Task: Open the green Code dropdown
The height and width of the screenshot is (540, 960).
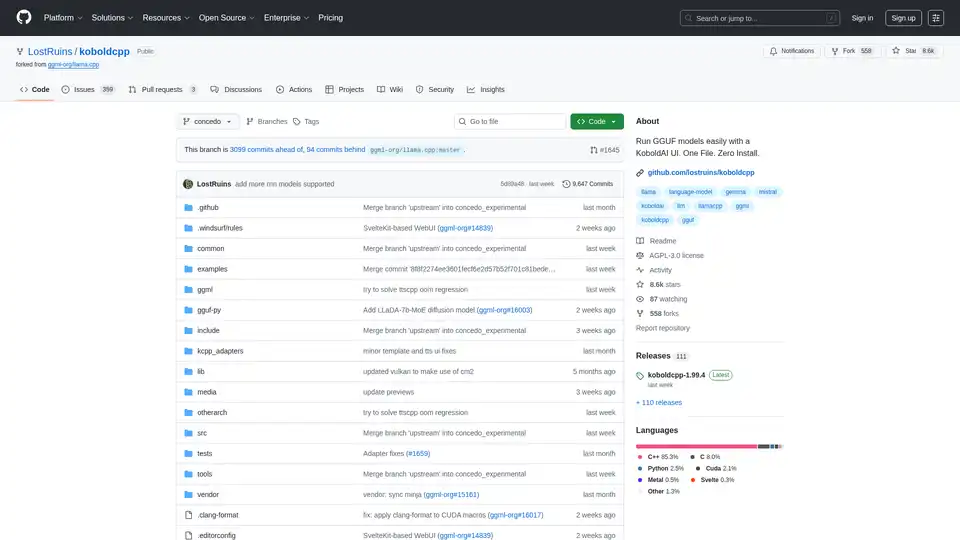Action: (x=597, y=121)
